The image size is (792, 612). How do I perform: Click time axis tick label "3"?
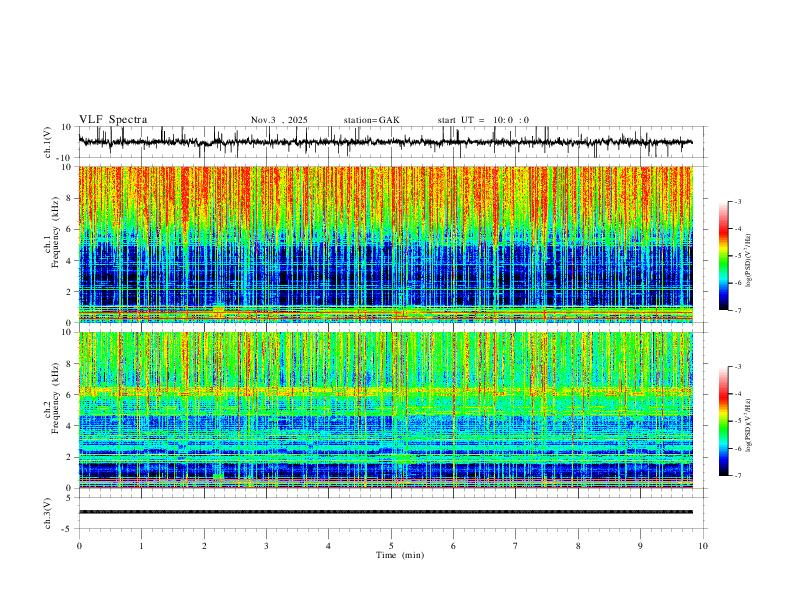[x=266, y=546]
